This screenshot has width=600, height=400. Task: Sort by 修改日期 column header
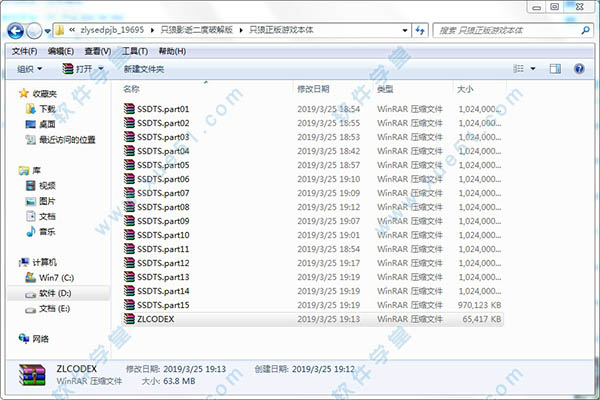(x=313, y=89)
